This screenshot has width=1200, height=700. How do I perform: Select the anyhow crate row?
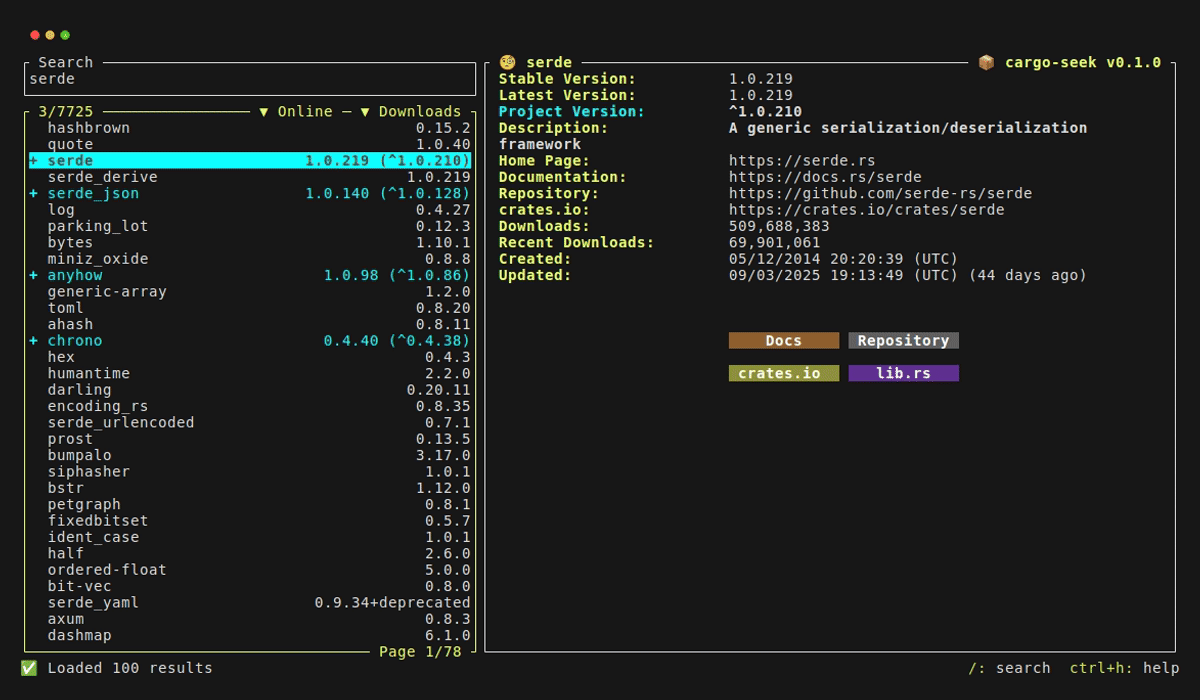click(x=250, y=275)
